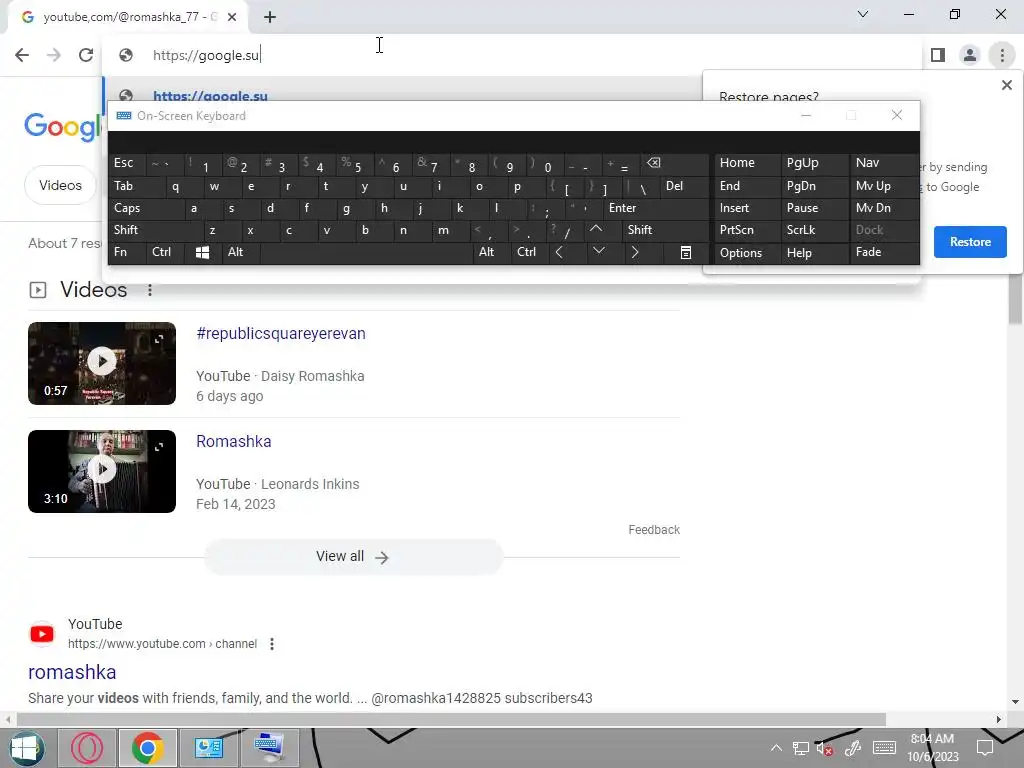Click the Chrome back arrow
Viewport: 1024px width, 768px height.
coord(22,55)
